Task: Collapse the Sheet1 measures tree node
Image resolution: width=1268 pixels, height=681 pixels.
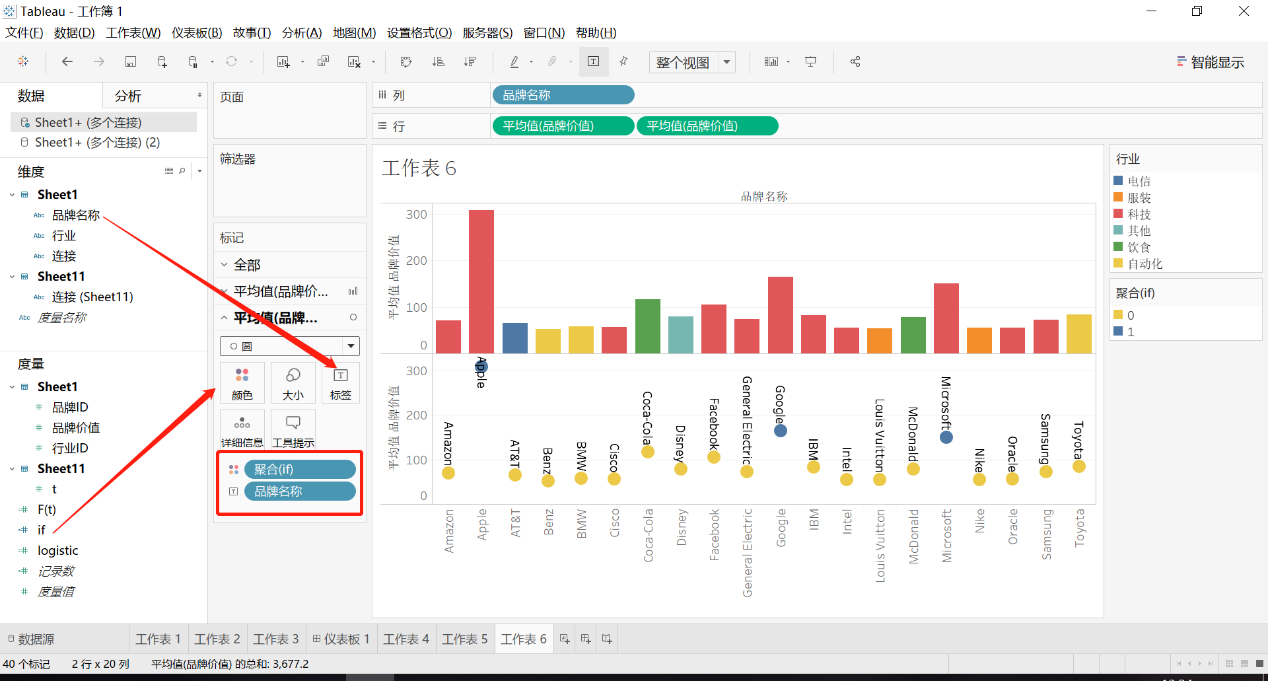Action: [12, 387]
